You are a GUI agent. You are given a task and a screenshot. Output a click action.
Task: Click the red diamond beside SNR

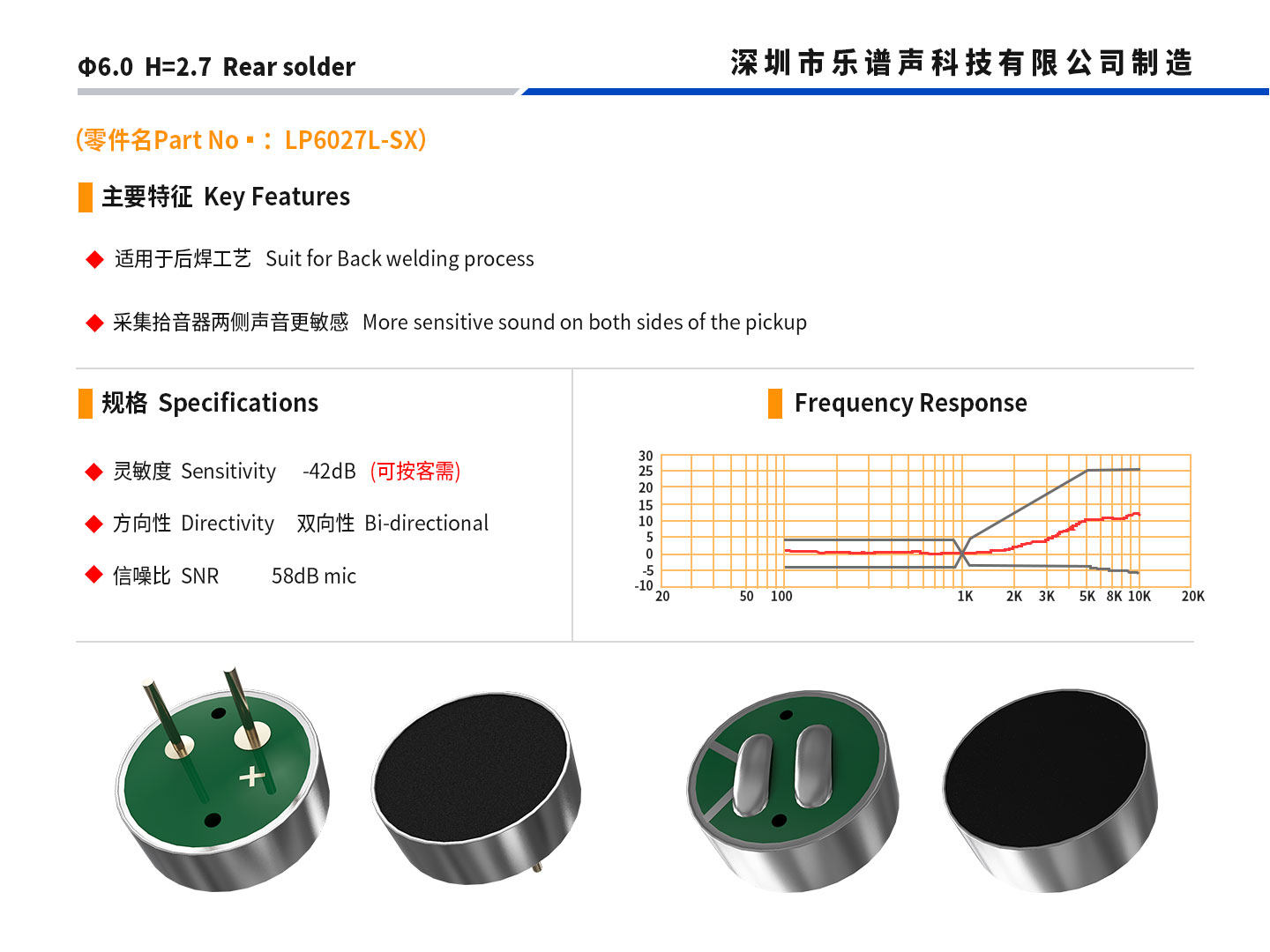pyautogui.click(x=94, y=575)
